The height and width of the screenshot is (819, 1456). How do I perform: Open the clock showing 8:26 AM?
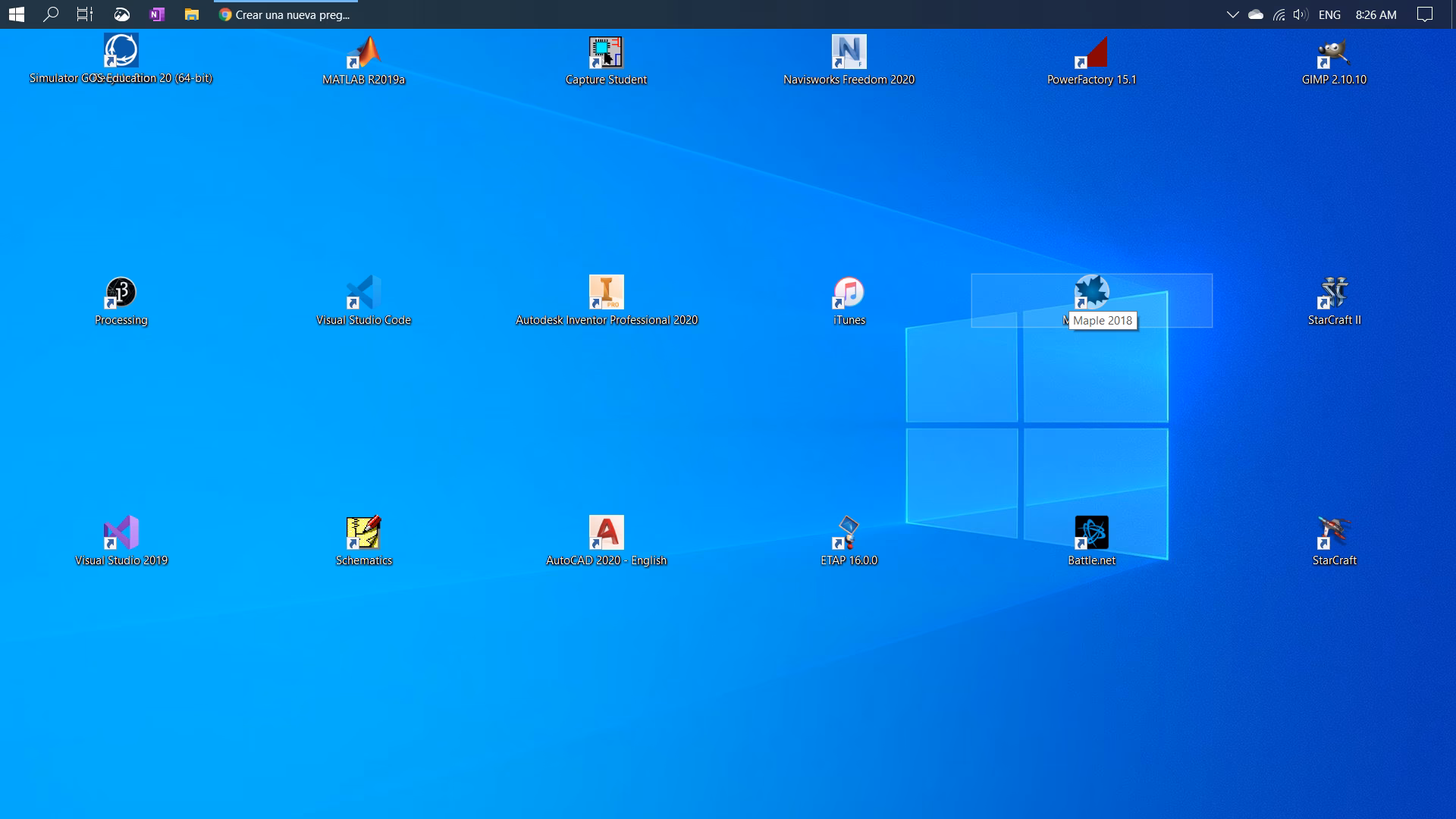pyautogui.click(x=1376, y=14)
